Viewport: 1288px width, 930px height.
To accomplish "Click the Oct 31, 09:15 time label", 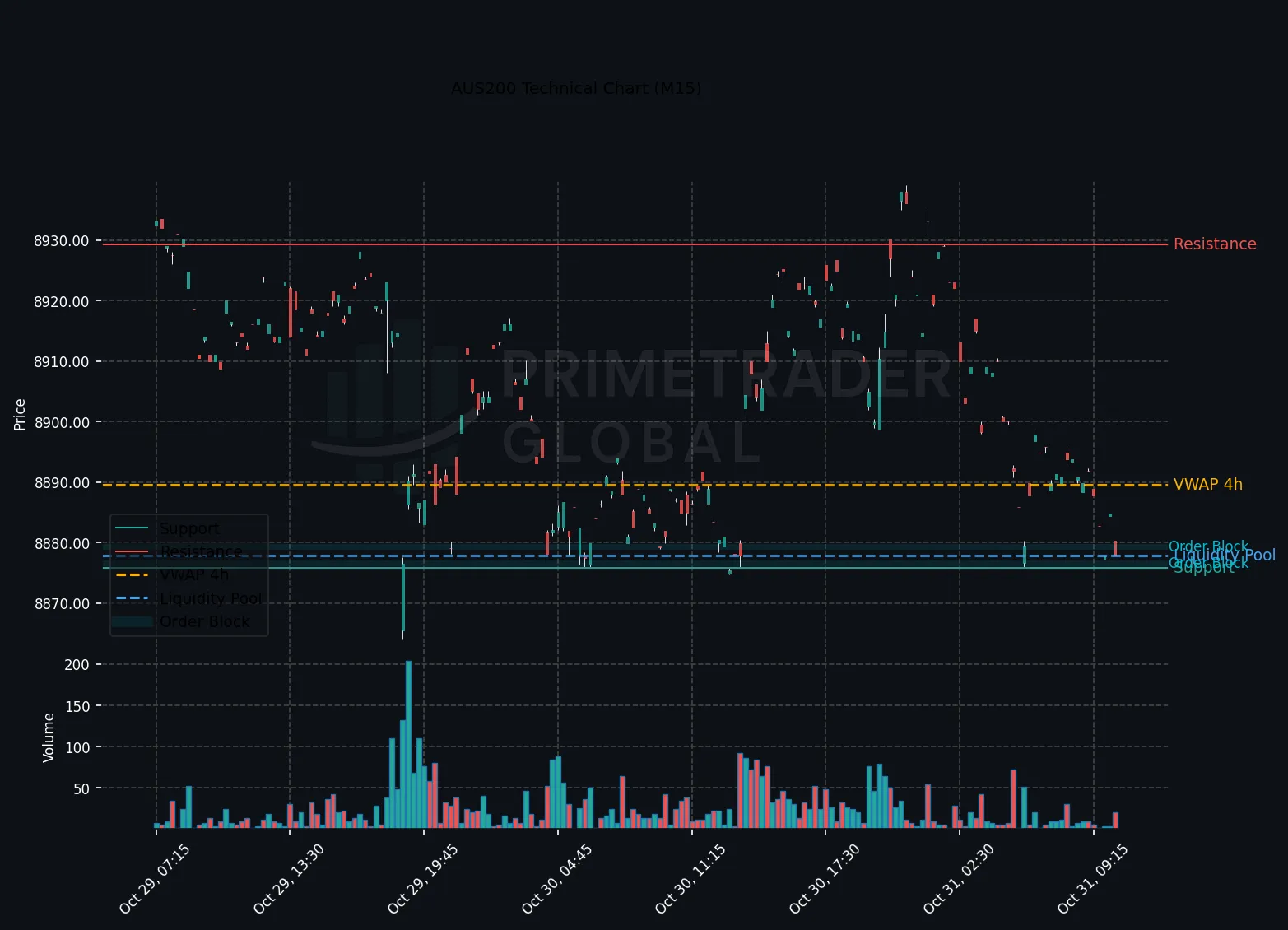I will pyautogui.click(x=1092, y=878).
